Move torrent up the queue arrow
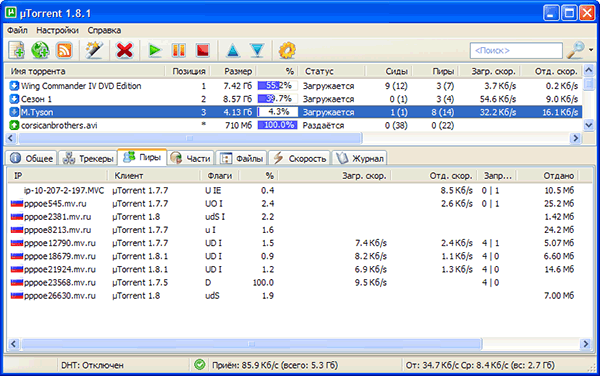Viewport: 600px width, 376px height. pyautogui.click(x=233, y=50)
